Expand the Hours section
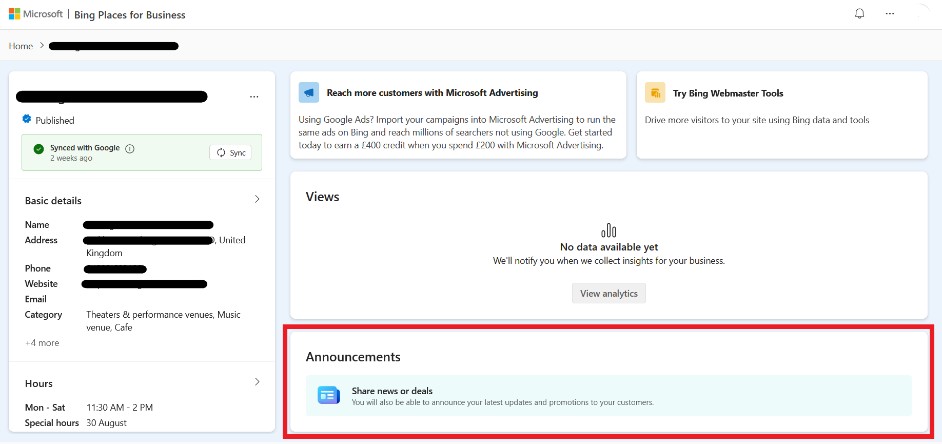Image resolution: width=942 pixels, height=444 pixels. [257, 382]
